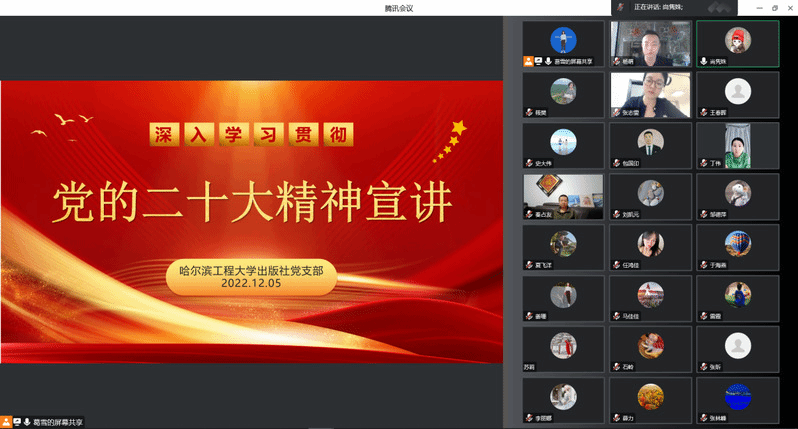
Task: Click the orange host icon on first participant tile
Action: pyautogui.click(x=527, y=61)
